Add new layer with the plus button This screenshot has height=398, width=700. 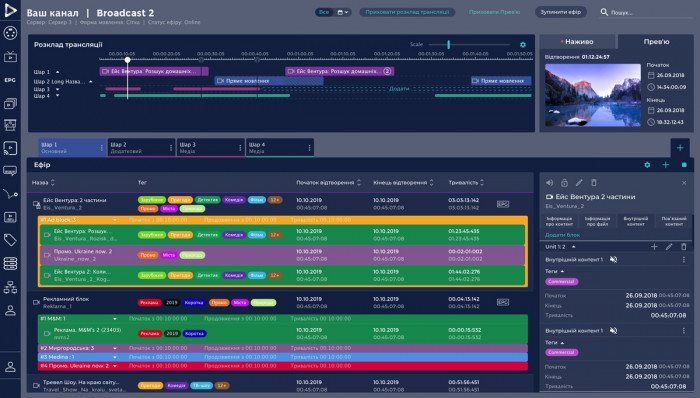[x=680, y=148]
